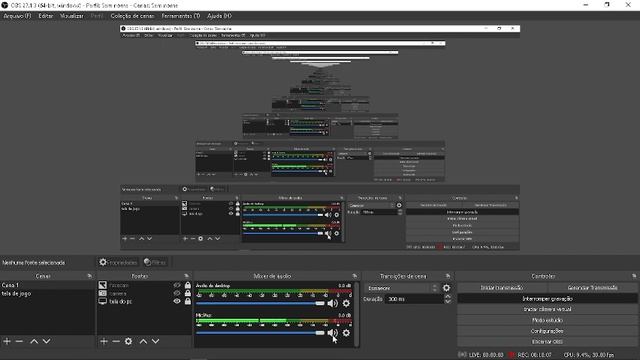Screen dimensions: 640x360
Task: Remove the source with the Fontes minus icon
Action: click(116, 341)
